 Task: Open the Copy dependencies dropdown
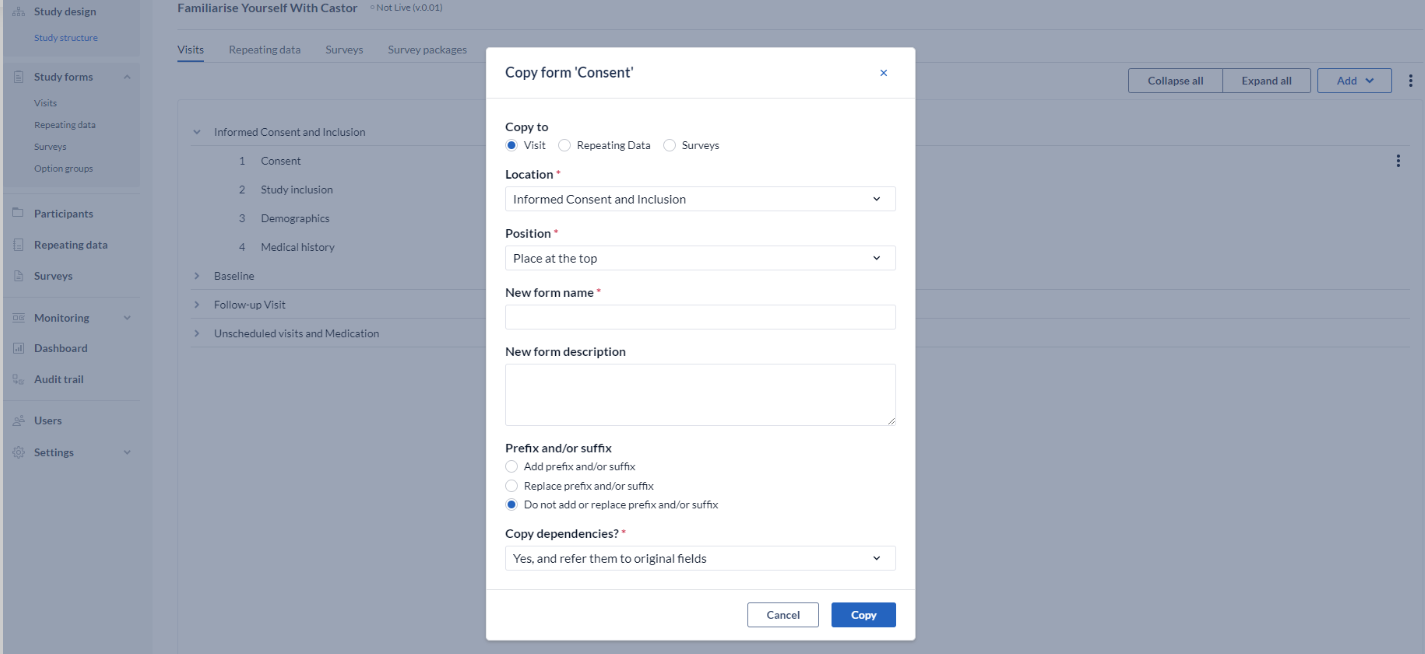[x=700, y=558]
